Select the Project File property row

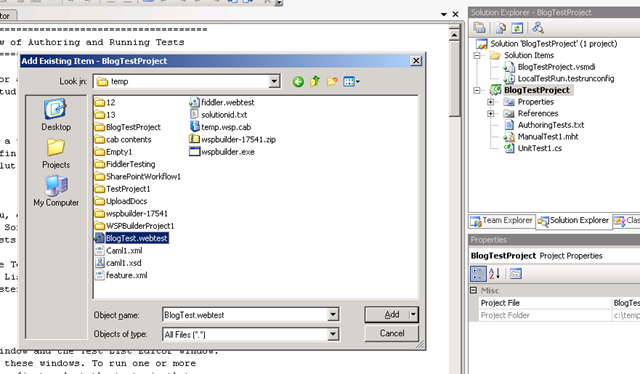559,303
